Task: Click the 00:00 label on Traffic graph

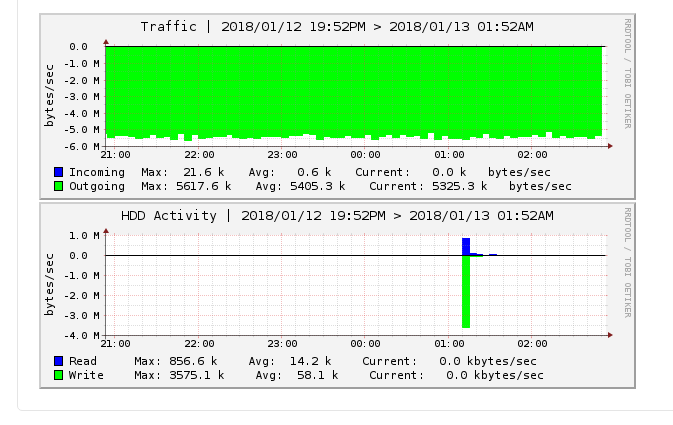Action: pos(365,155)
